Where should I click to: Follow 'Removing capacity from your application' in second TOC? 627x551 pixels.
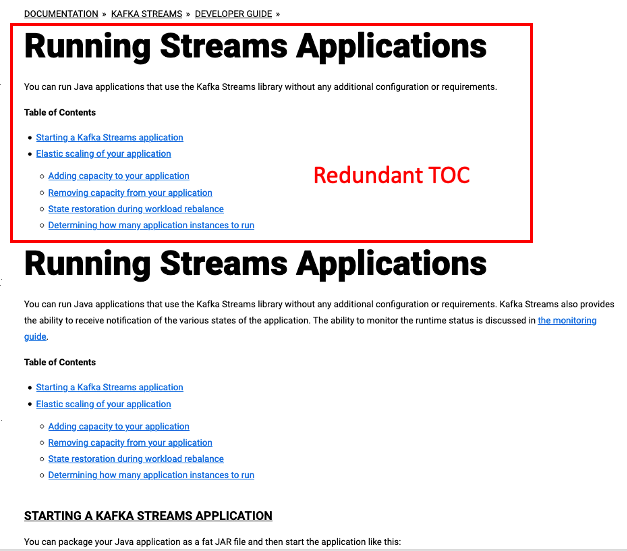pos(130,443)
